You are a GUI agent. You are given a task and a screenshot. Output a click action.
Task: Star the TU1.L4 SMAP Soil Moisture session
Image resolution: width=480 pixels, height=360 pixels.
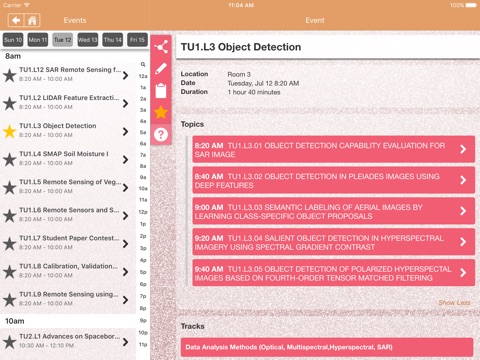(x=10, y=159)
